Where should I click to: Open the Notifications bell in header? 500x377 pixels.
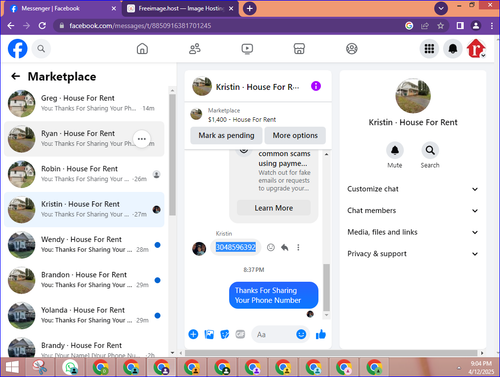click(x=453, y=49)
